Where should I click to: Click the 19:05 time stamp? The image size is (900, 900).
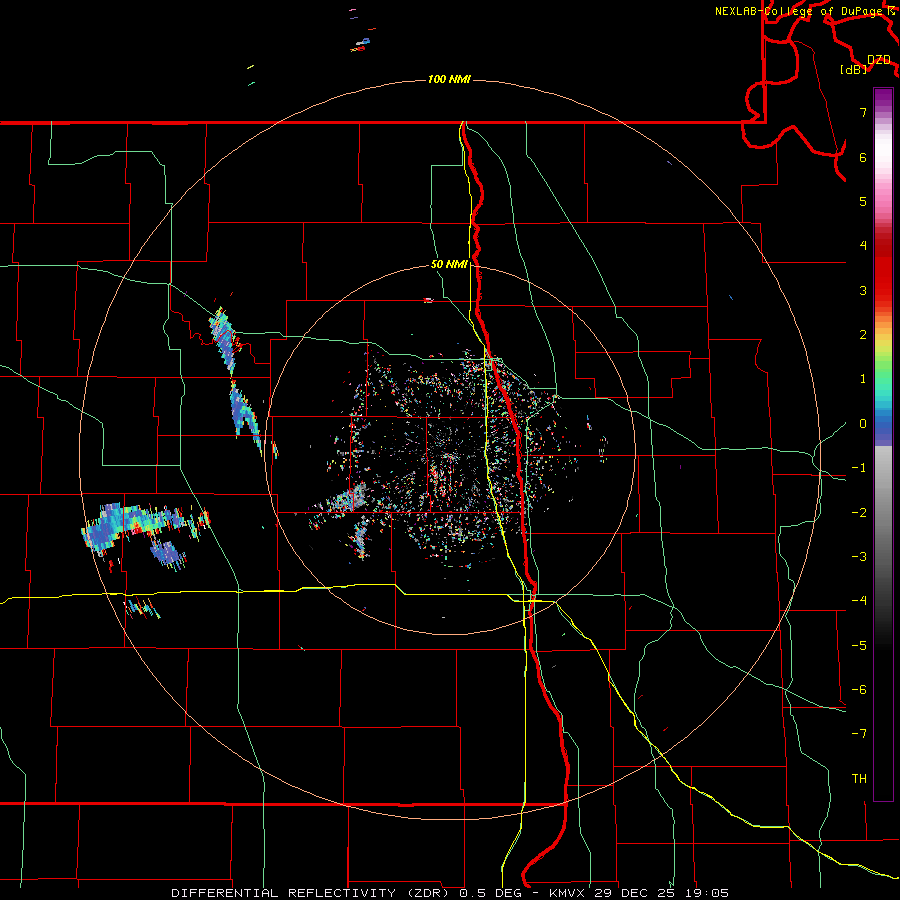(708, 893)
